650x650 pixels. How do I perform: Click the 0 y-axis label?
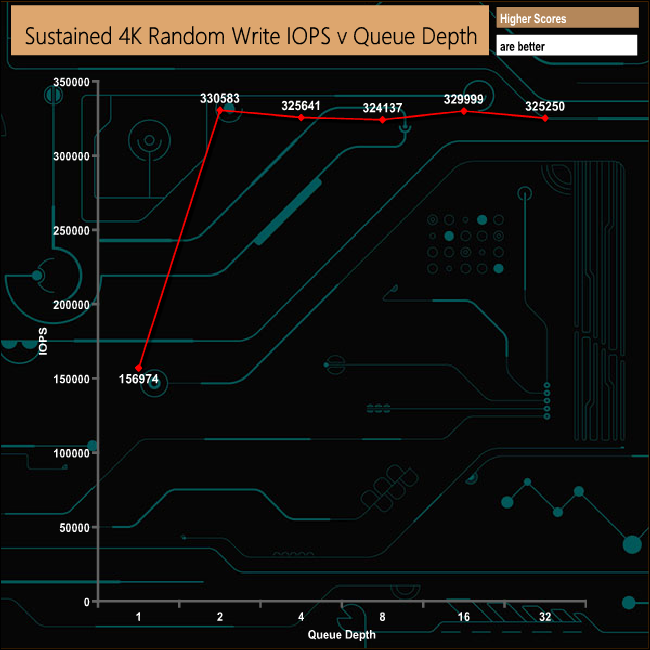click(x=87, y=601)
